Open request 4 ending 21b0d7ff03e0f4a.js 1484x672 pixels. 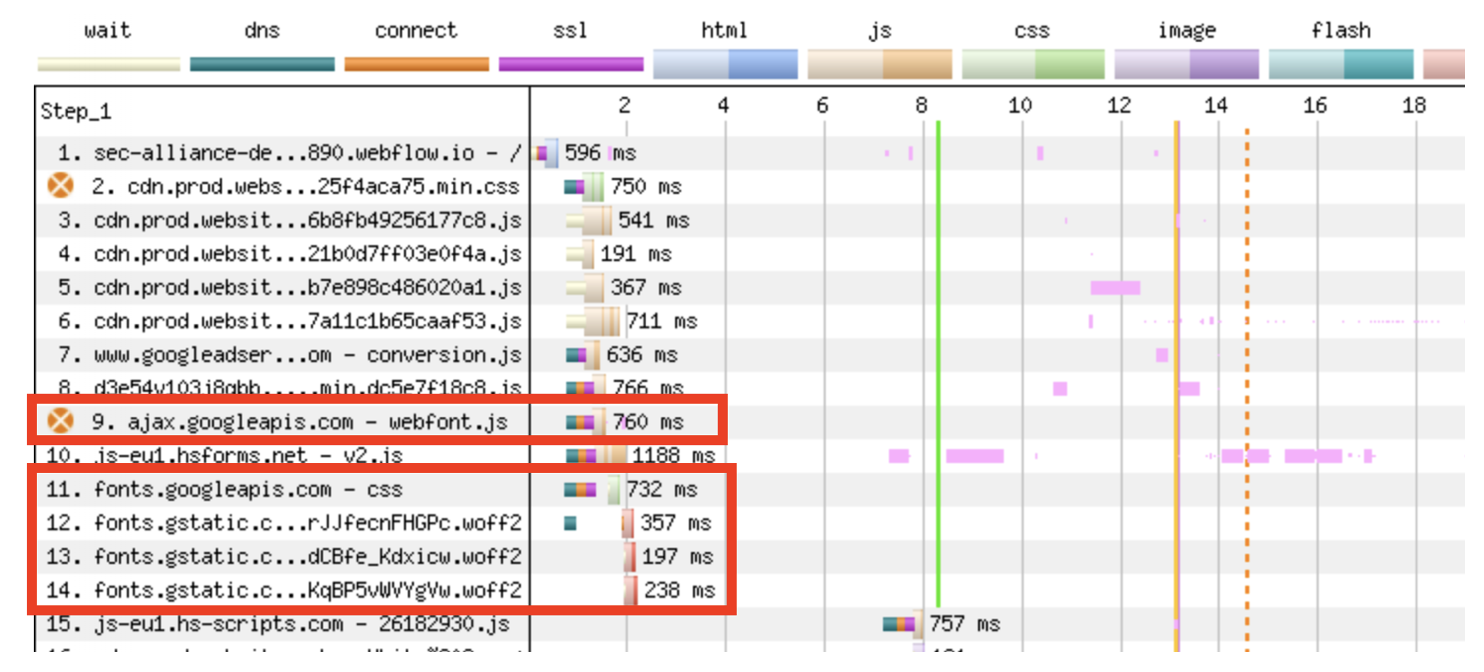(x=290, y=254)
